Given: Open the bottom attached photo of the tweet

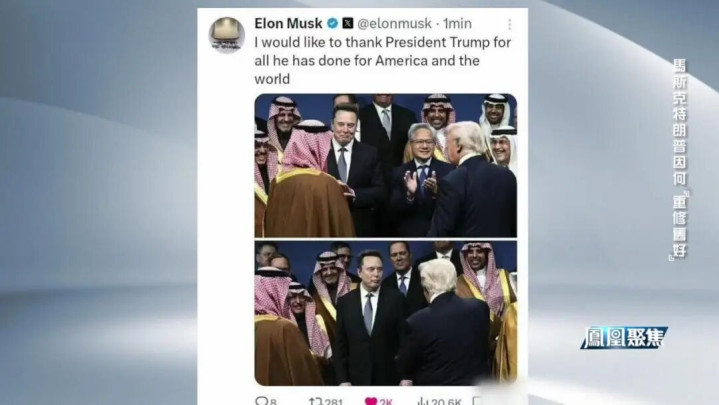Looking at the screenshot, I should pos(386,313).
